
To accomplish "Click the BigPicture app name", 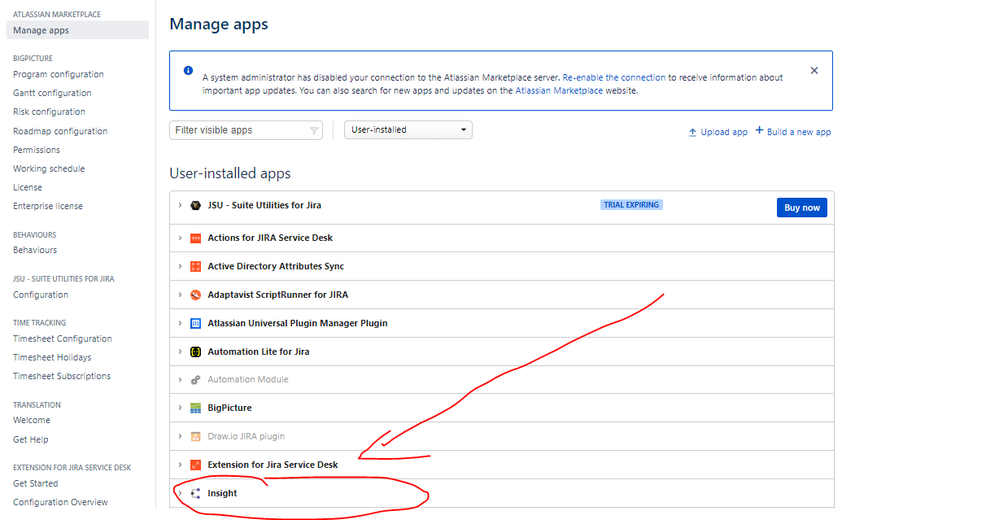I will pos(229,408).
